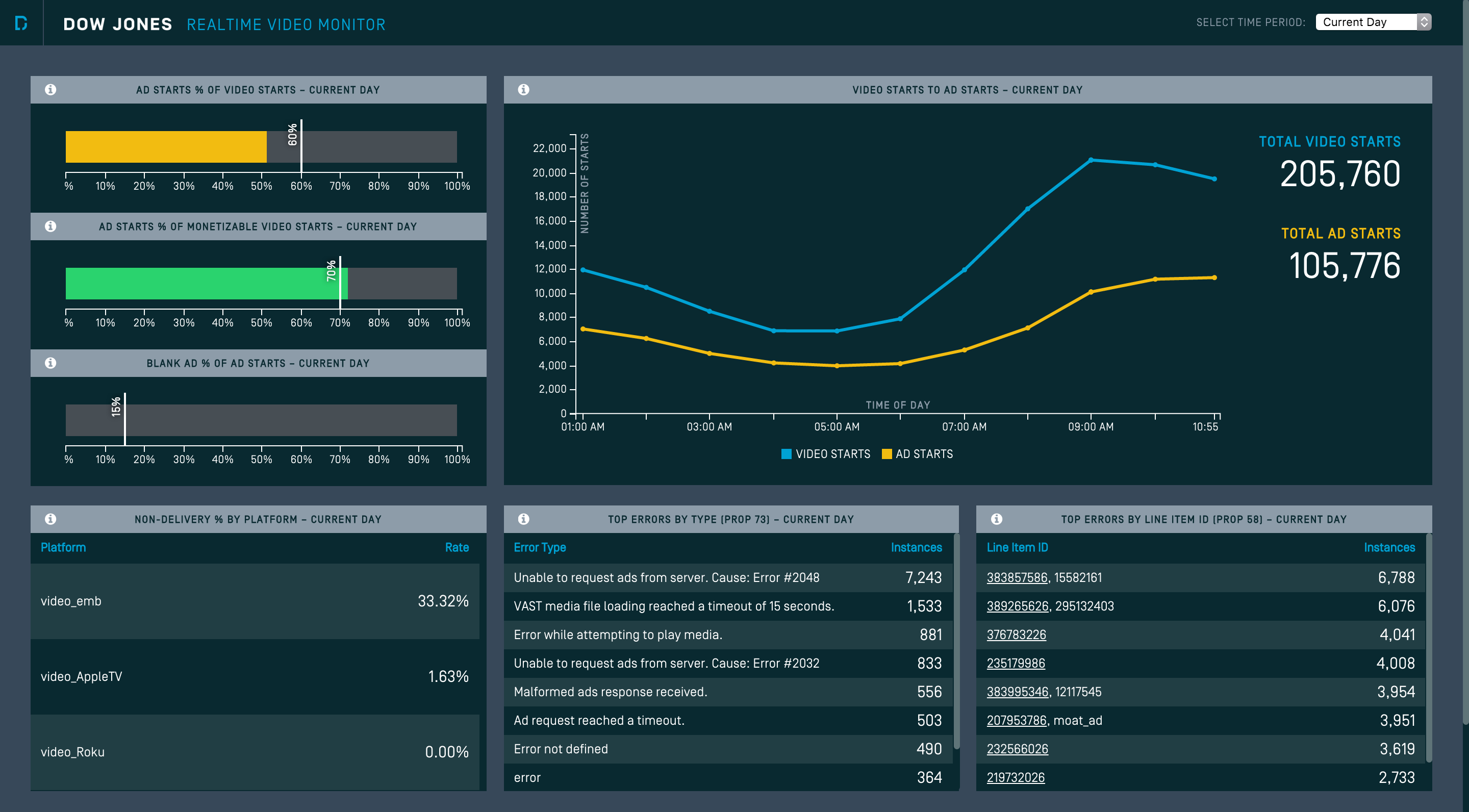The image size is (1469, 812).
Task: Click the page vertical scrollbar
Action: point(1465,362)
